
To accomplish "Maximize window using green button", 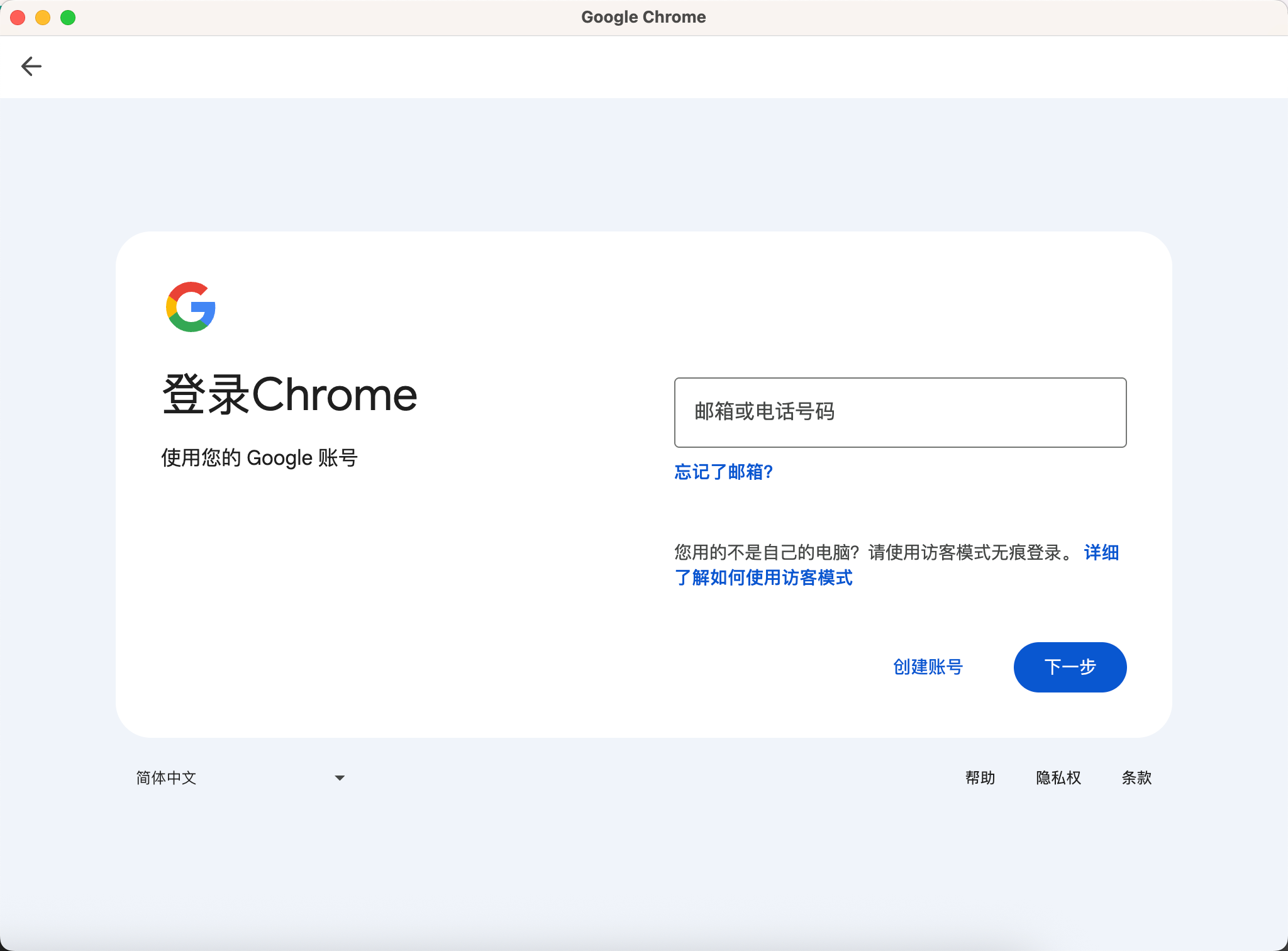I will click(68, 18).
